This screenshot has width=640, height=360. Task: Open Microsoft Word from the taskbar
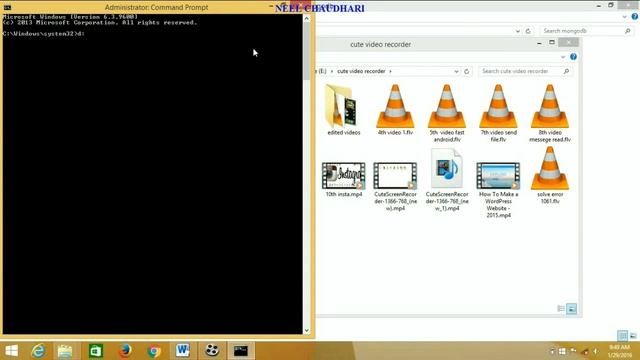[182, 351]
